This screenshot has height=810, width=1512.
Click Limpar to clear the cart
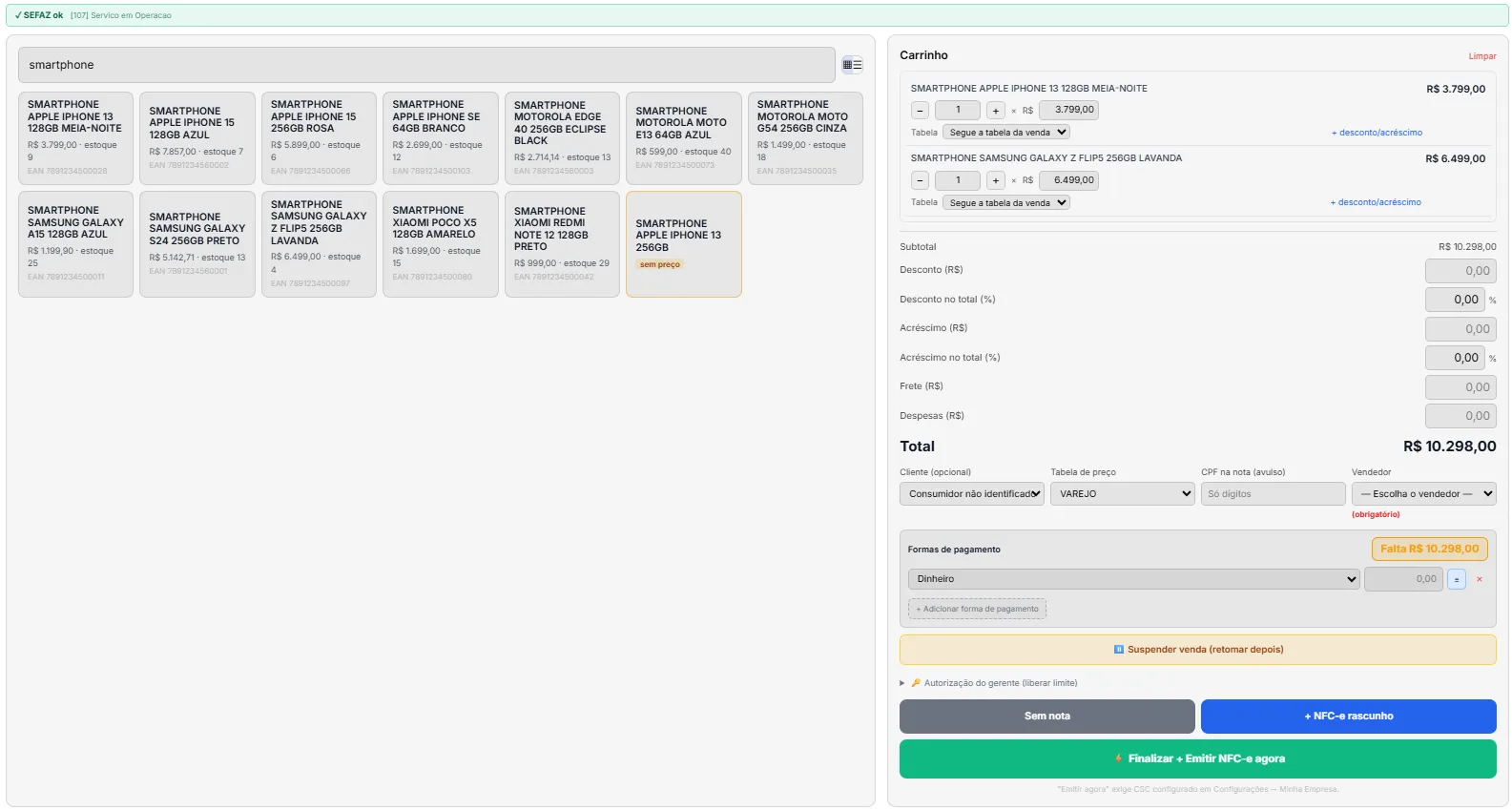pyautogui.click(x=1481, y=56)
